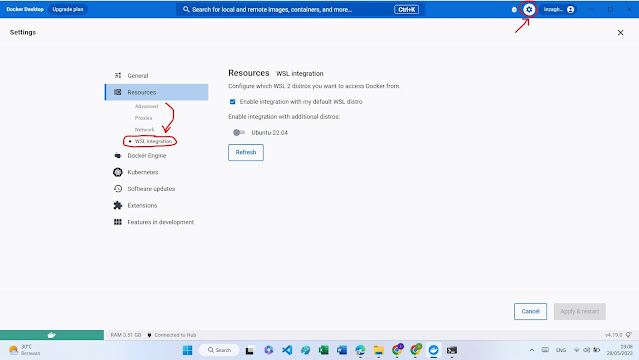The width and height of the screenshot is (639, 360).
Task: Click the Kubernetes wheel icon
Action: 118,172
